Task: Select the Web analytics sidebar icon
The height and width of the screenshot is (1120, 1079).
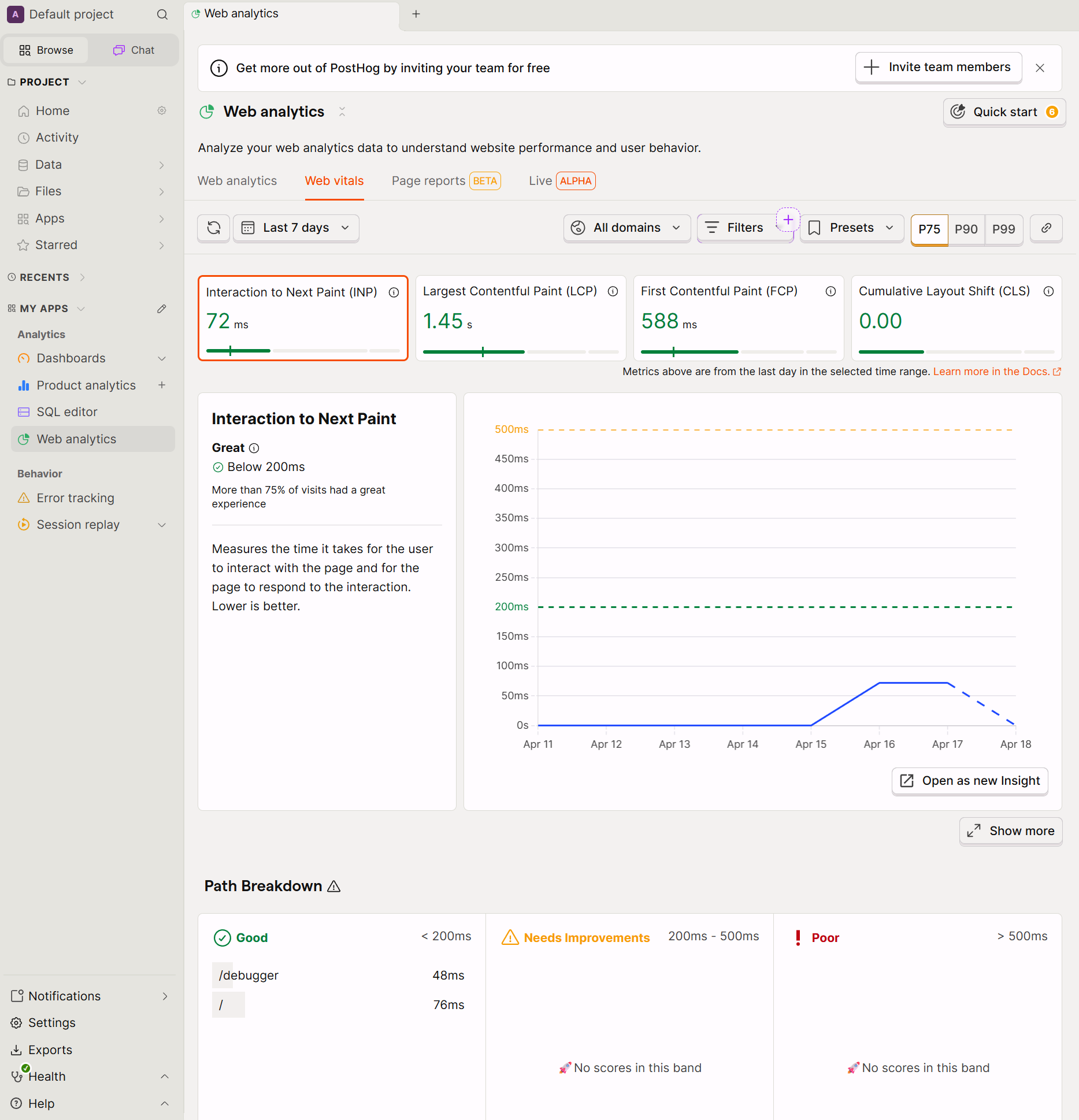Action: tap(24, 439)
